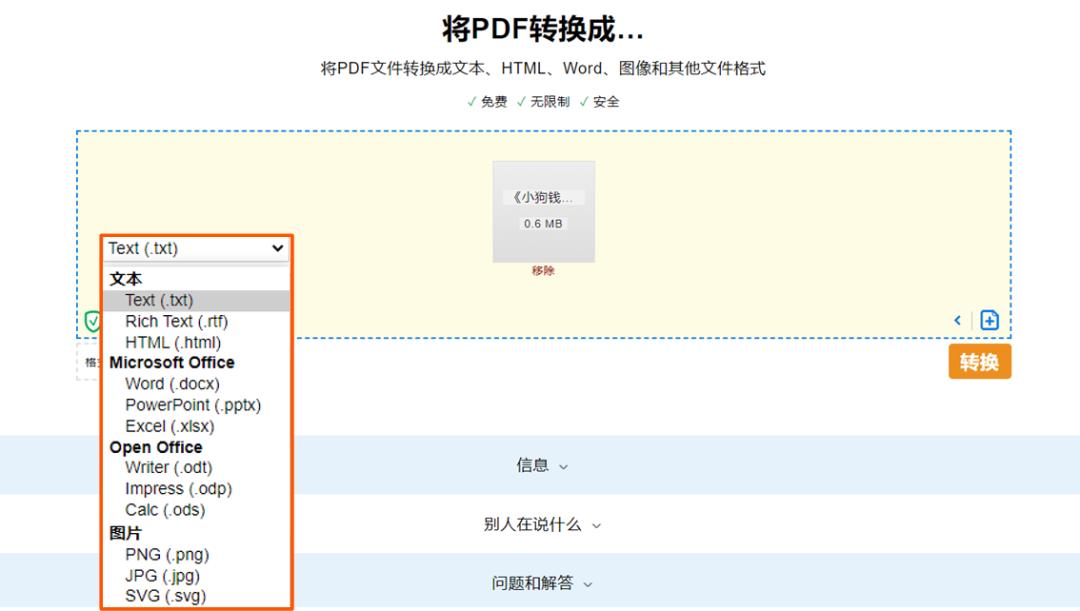1080x611 pixels.
Task: Click the add file plus icon
Action: (989, 320)
